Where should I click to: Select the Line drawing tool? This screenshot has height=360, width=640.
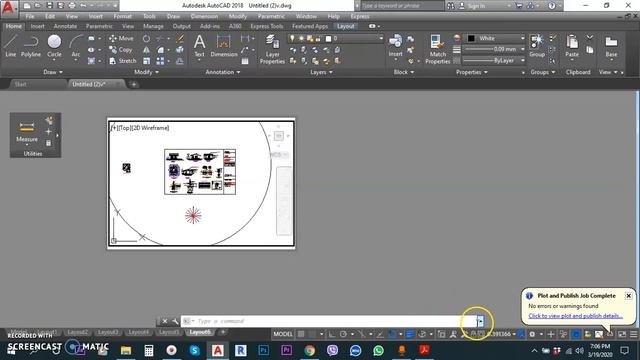(x=11, y=46)
